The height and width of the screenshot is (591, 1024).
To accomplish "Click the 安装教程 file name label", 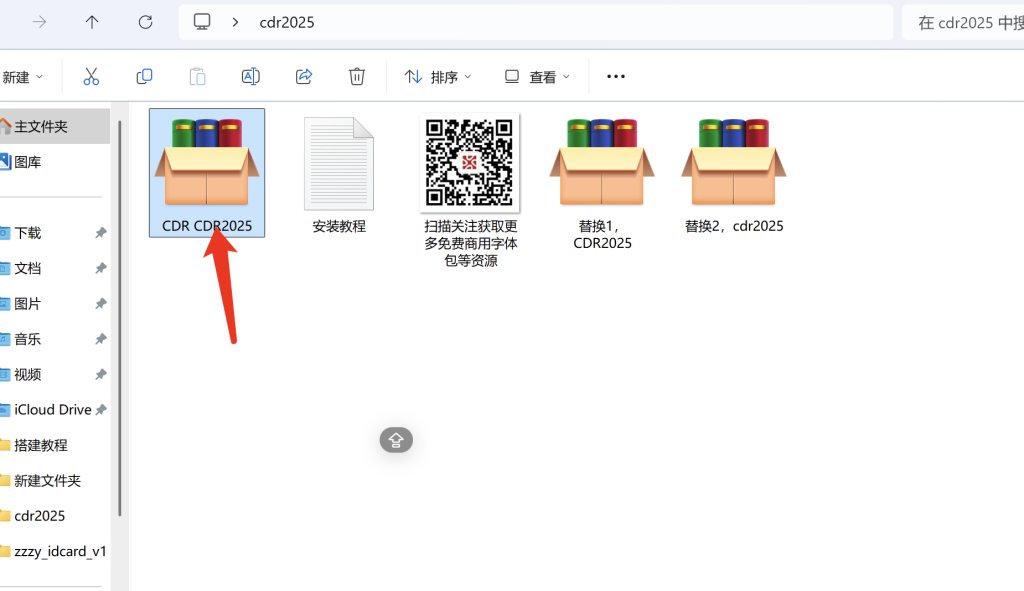I will coord(339,227).
